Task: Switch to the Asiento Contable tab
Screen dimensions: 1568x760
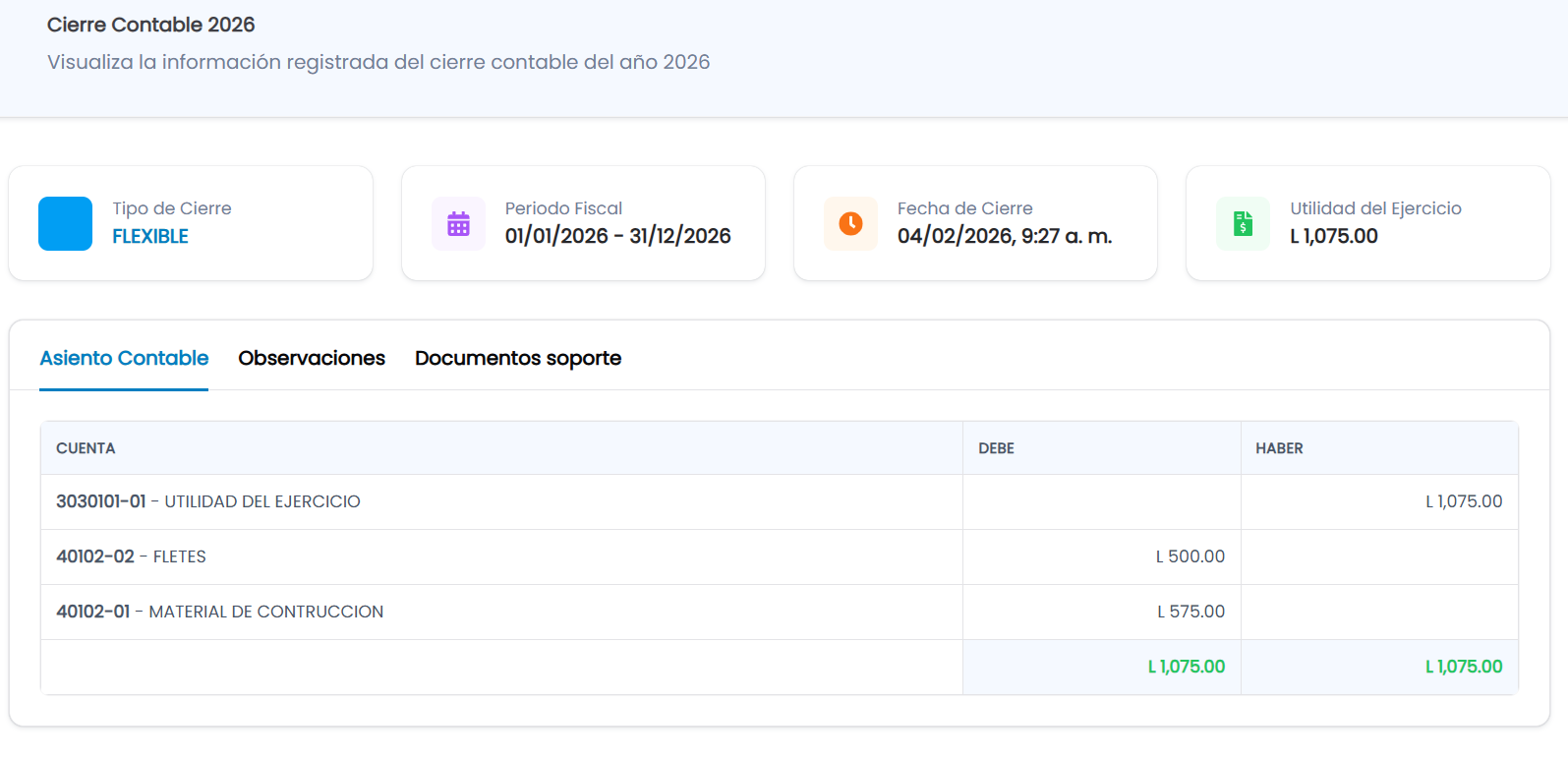Action: coord(124,358)
